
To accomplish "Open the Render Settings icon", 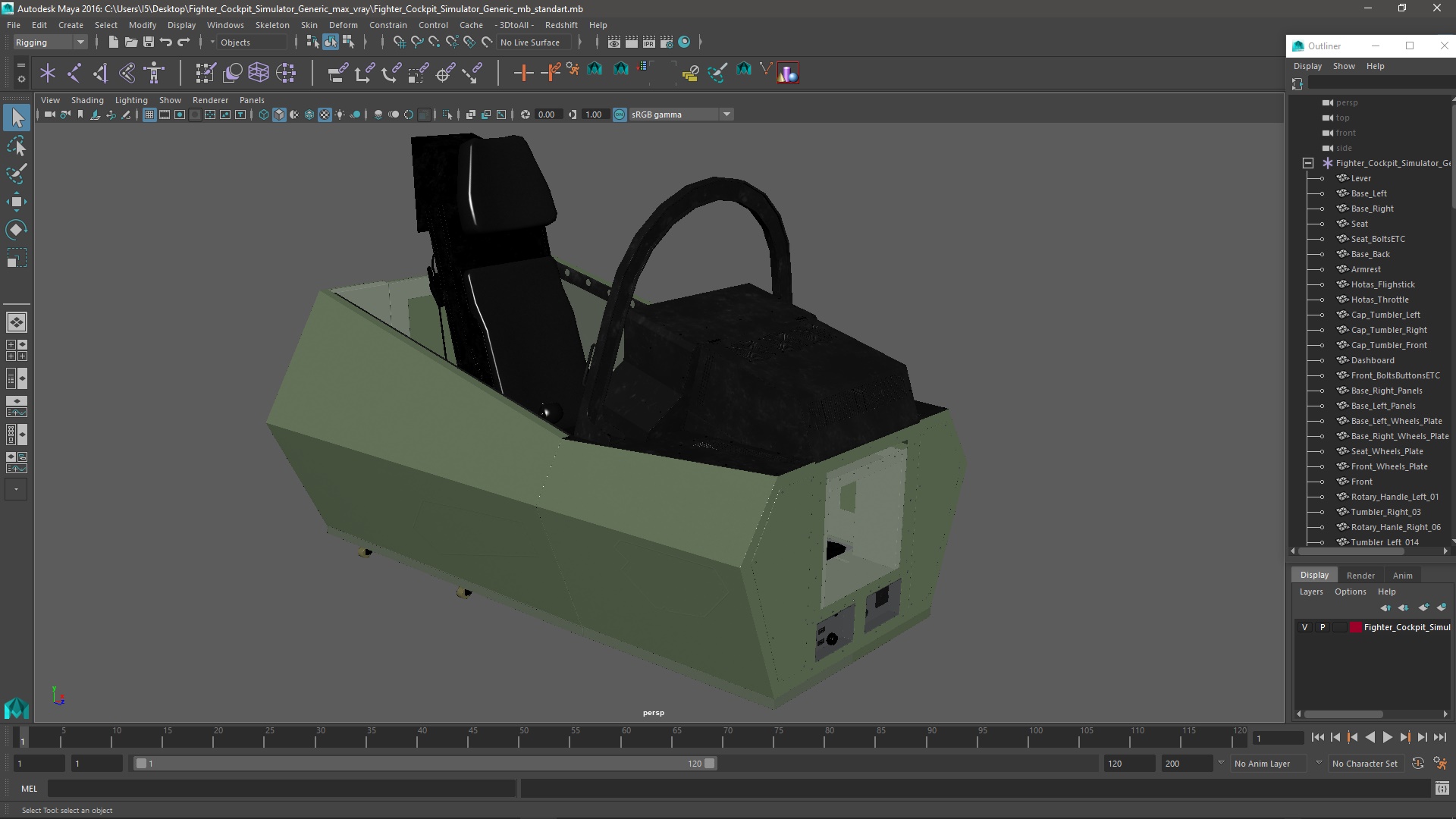I will [667, 42].
